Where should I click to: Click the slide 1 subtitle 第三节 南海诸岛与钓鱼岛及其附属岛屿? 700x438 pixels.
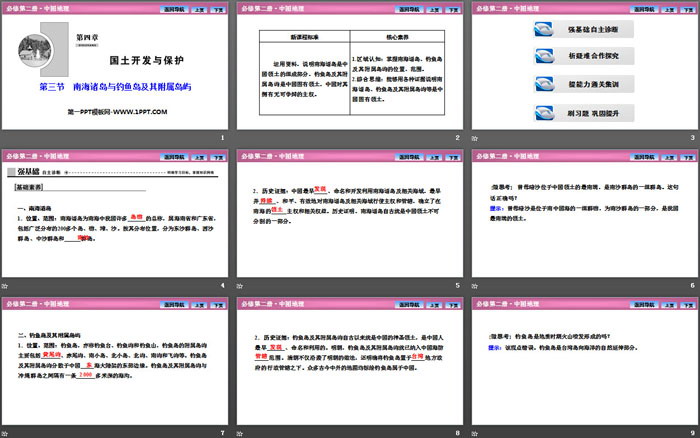(x=115, y=87)
